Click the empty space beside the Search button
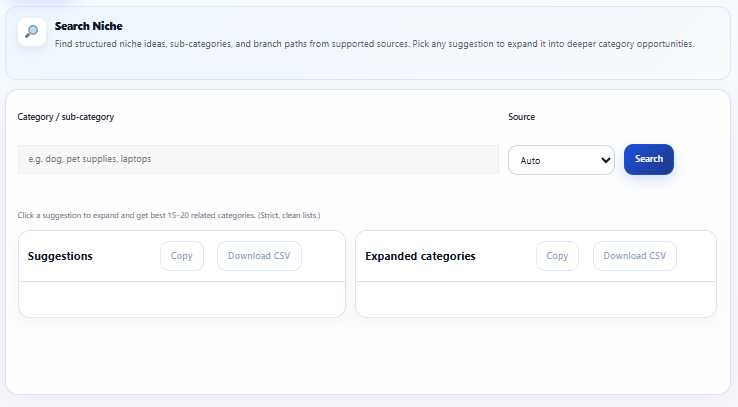 tap(698, 160)
